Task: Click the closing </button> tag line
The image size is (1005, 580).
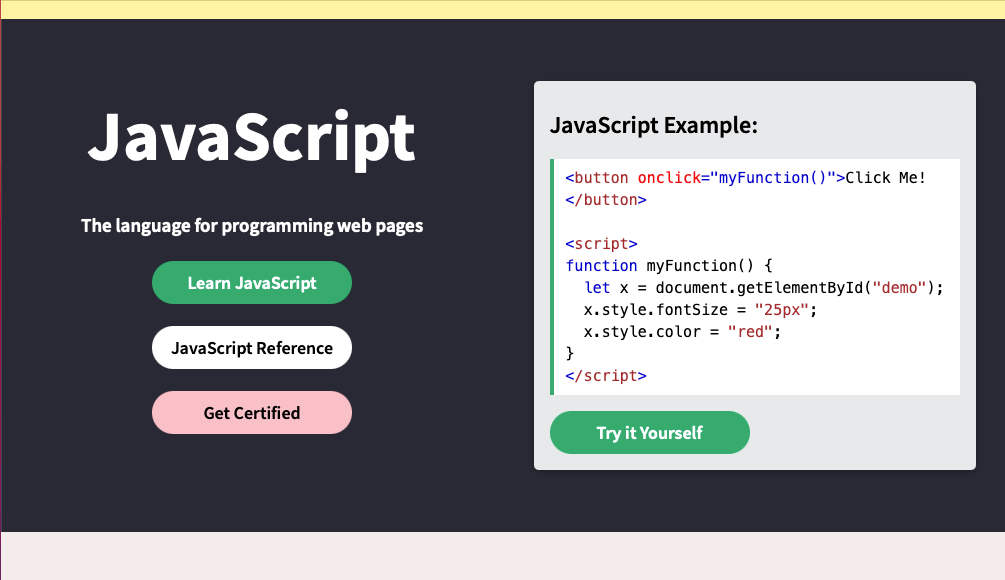Action: coord(606,200)
